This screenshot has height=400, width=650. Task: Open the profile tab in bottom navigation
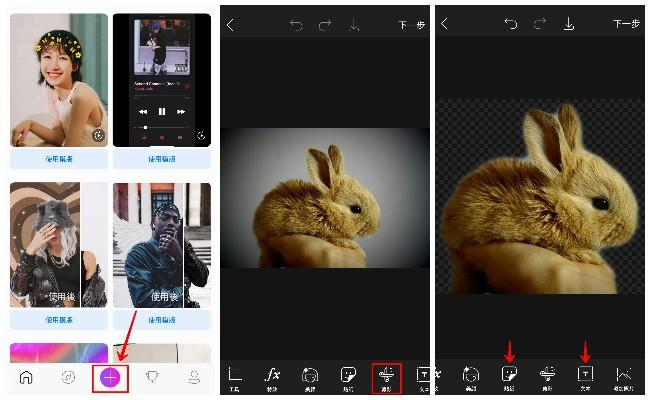[193, 378]
